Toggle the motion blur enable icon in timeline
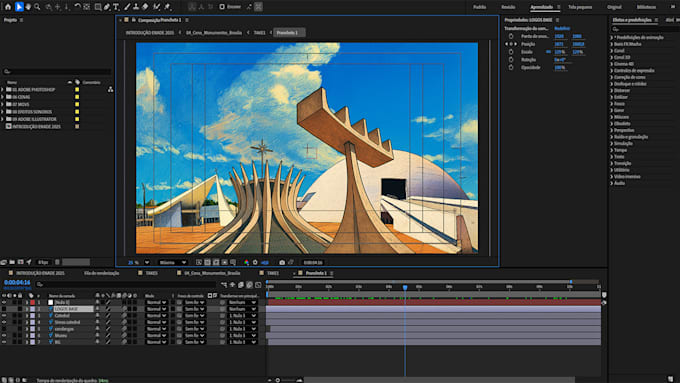This screenshot has width=680, height=383. click(x=249, y=285)
